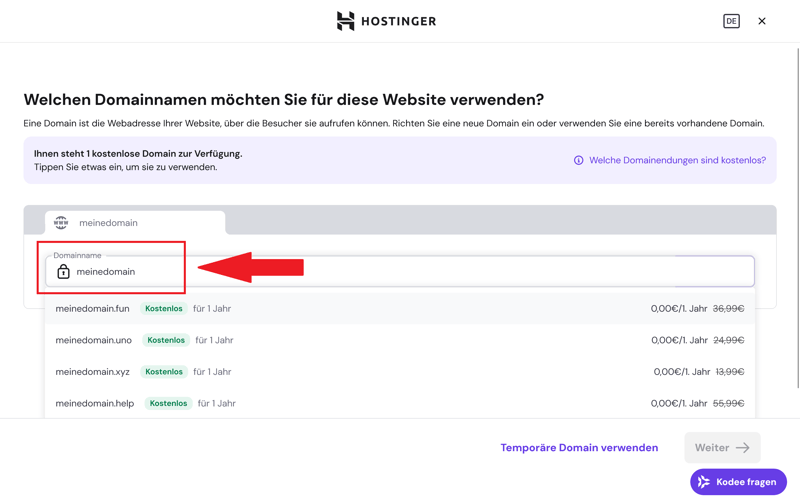
Task: Select the meinedomain tab
Action: (135, 223)
